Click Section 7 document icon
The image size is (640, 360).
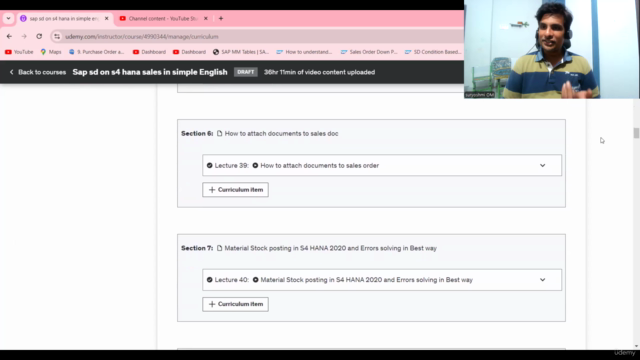220,248
